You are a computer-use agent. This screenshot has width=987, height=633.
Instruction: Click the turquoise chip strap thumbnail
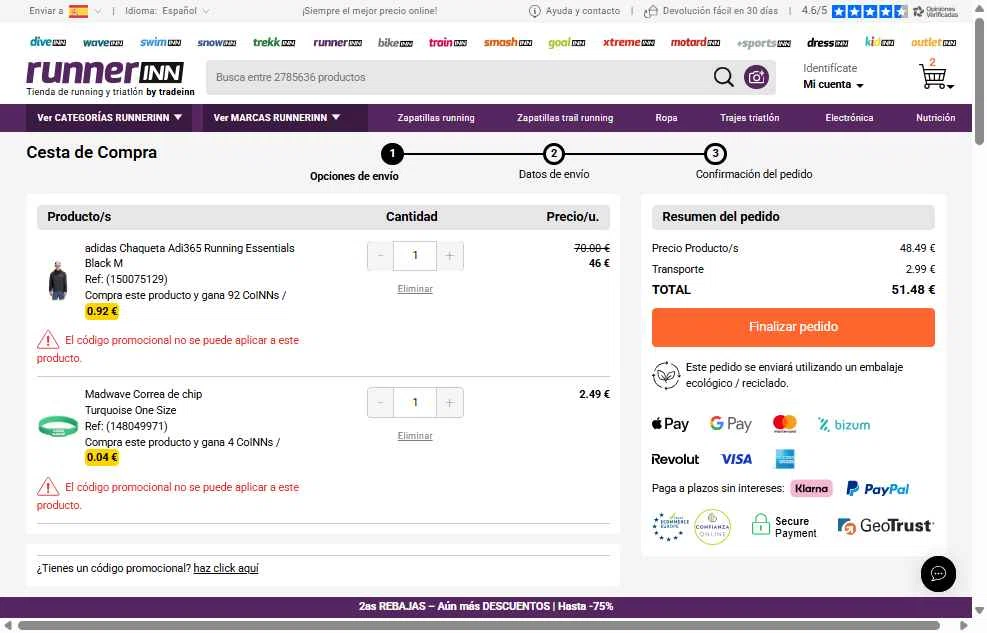[57, 426]
